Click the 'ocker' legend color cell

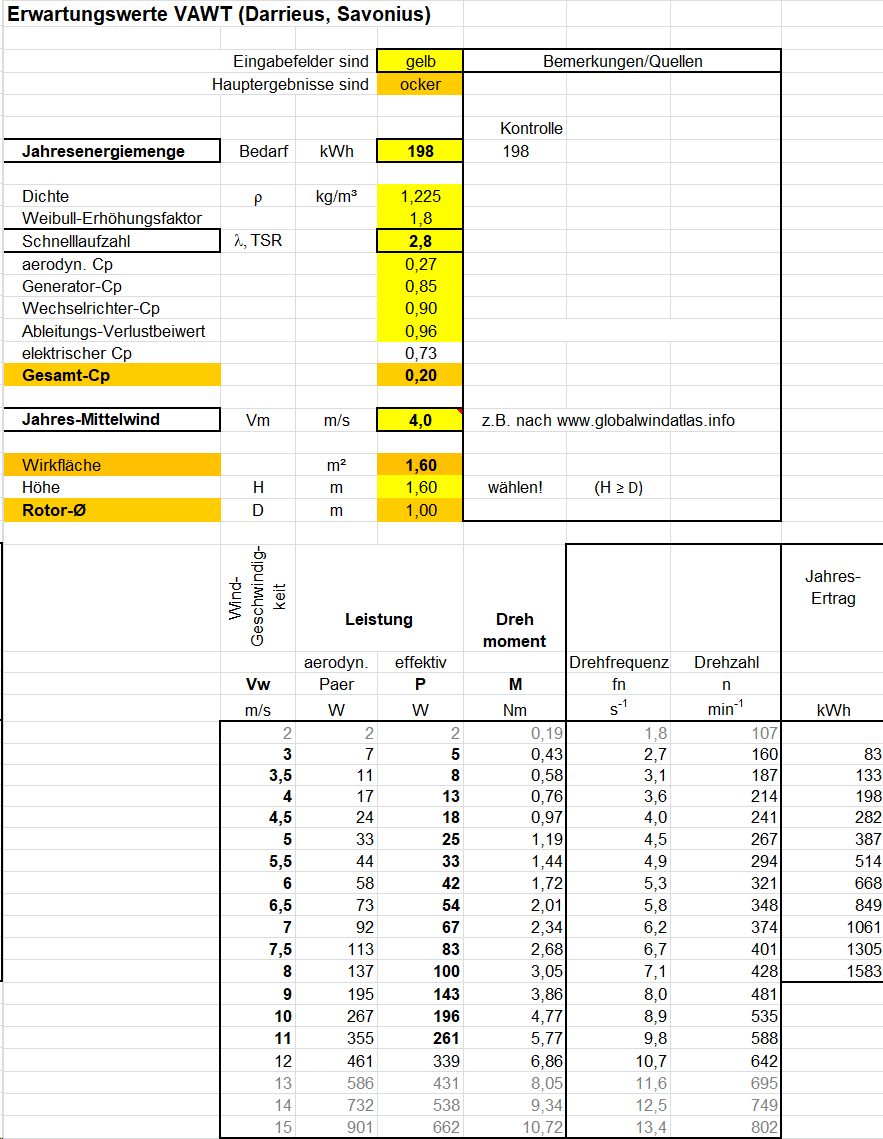click(x=420, y=85)
